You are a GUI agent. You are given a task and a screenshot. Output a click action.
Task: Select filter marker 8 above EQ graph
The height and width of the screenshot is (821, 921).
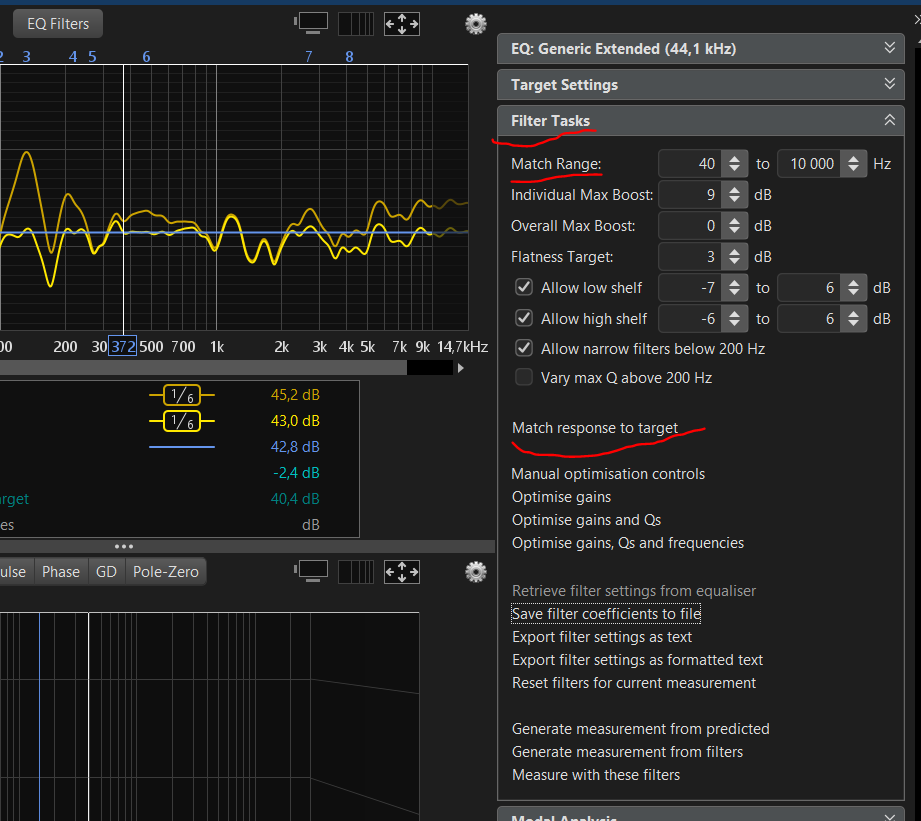point(349,57)
